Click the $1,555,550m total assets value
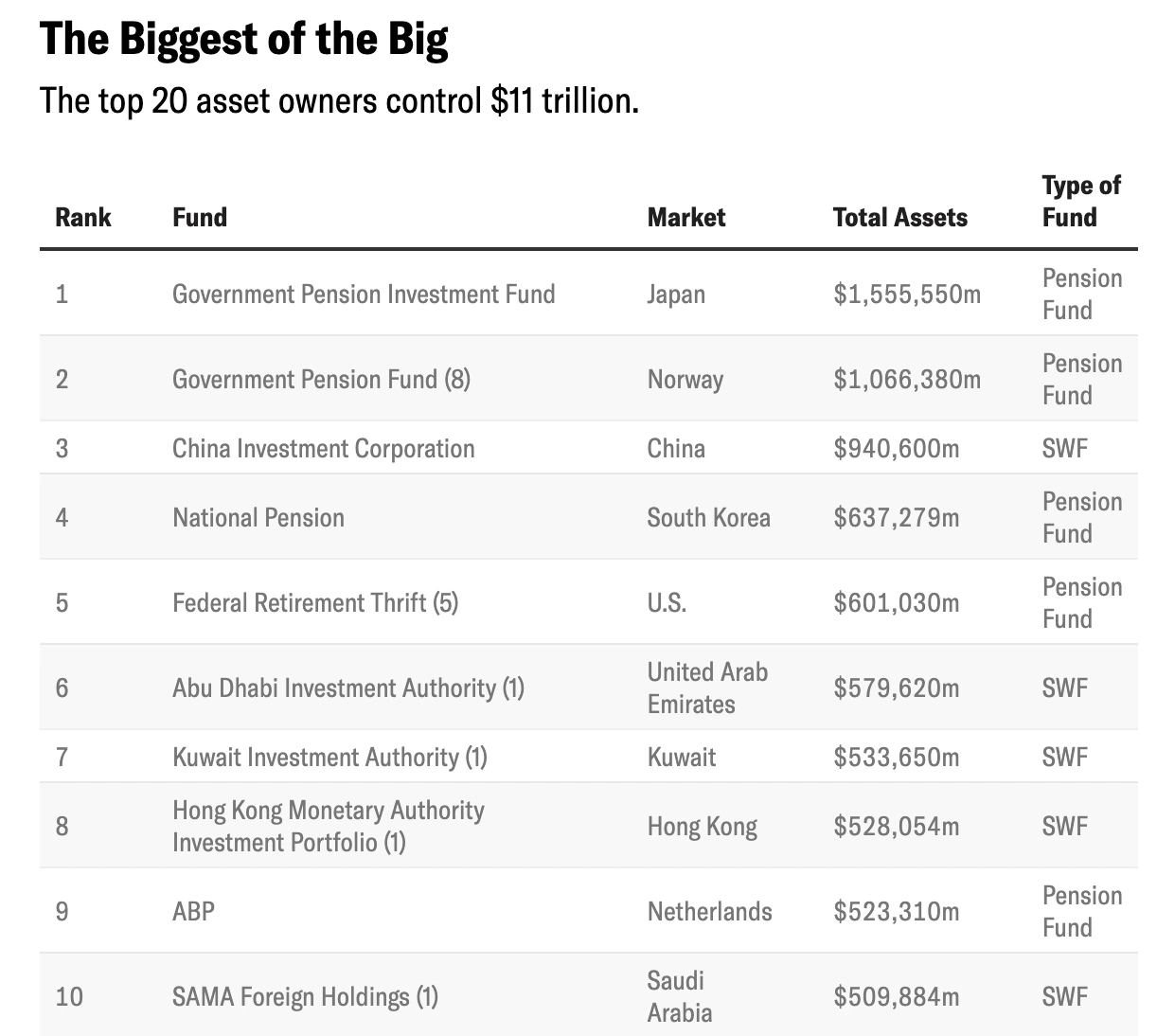 tap(907, 294)
